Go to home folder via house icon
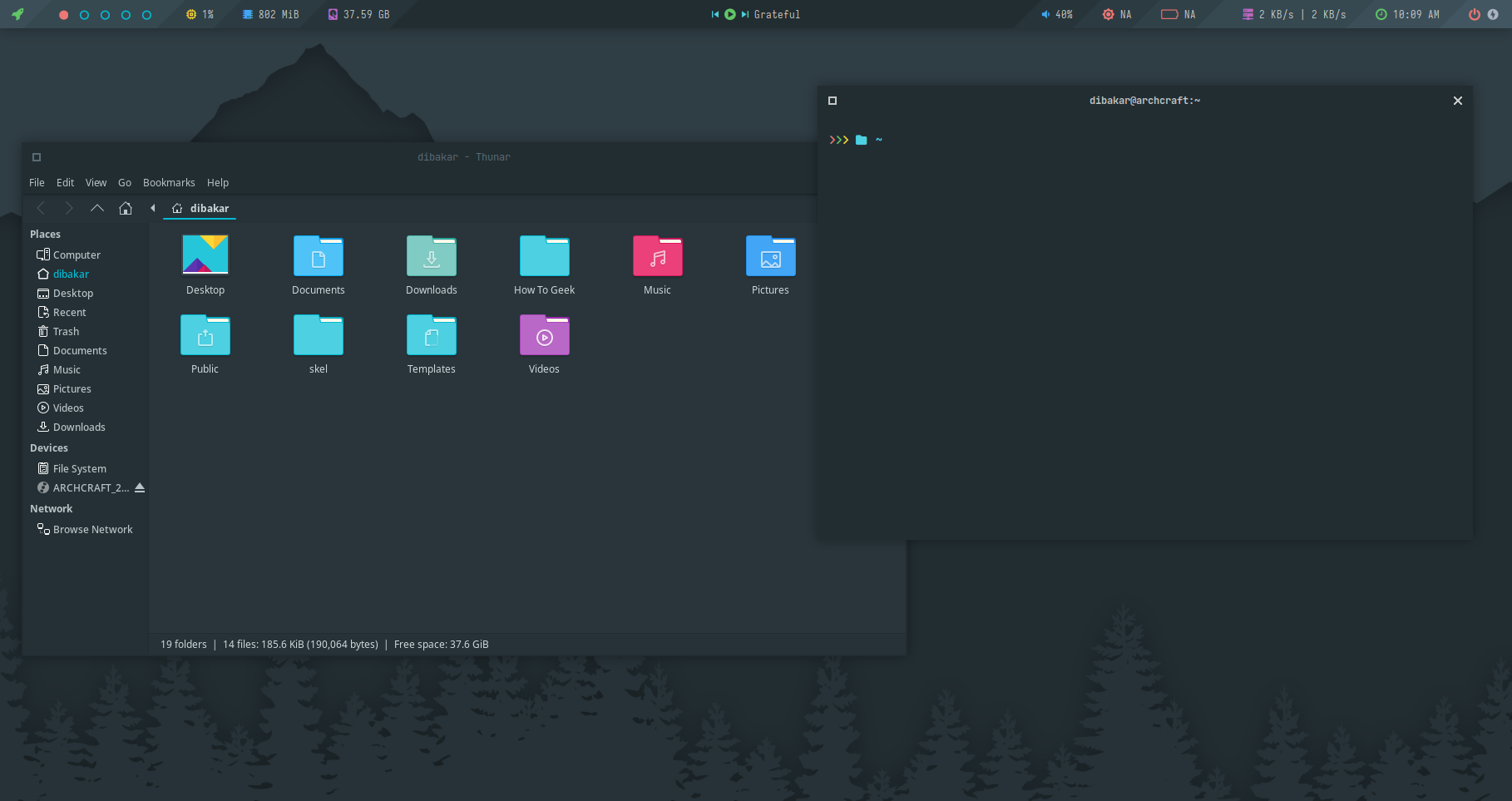The height and width of the screenshot is (801, 1512). pyautogui.click(x=126, y=208)
